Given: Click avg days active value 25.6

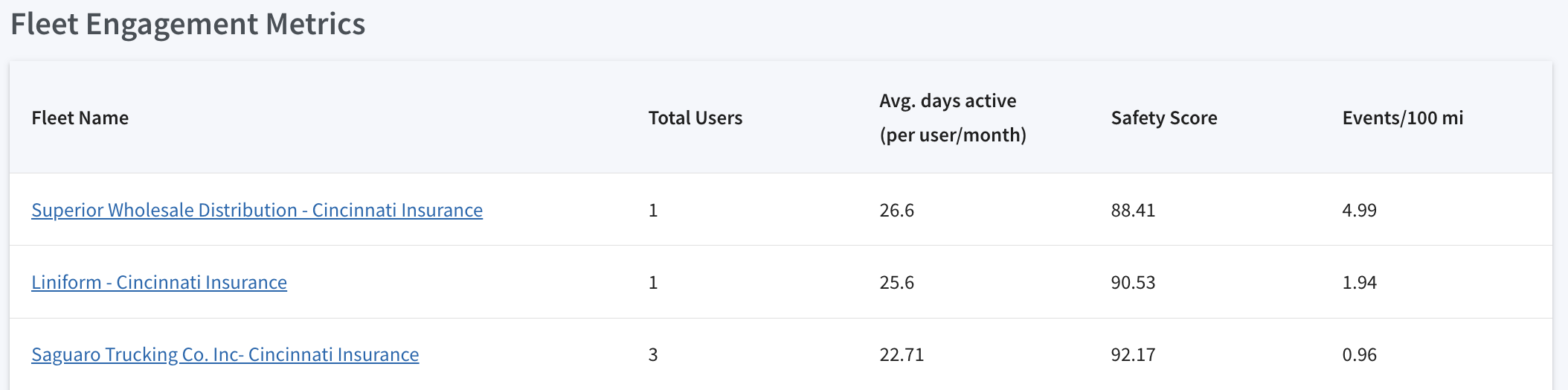Looking at the screenshot, I should point(897,283).
